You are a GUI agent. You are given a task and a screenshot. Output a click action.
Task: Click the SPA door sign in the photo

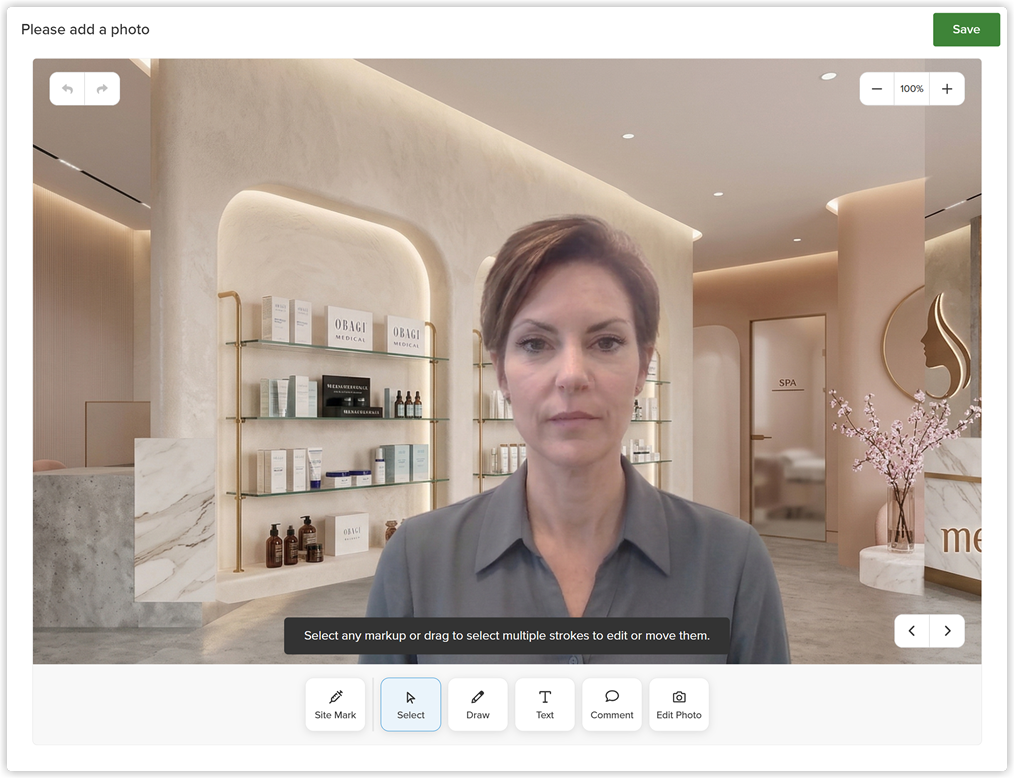pos(787,383)
